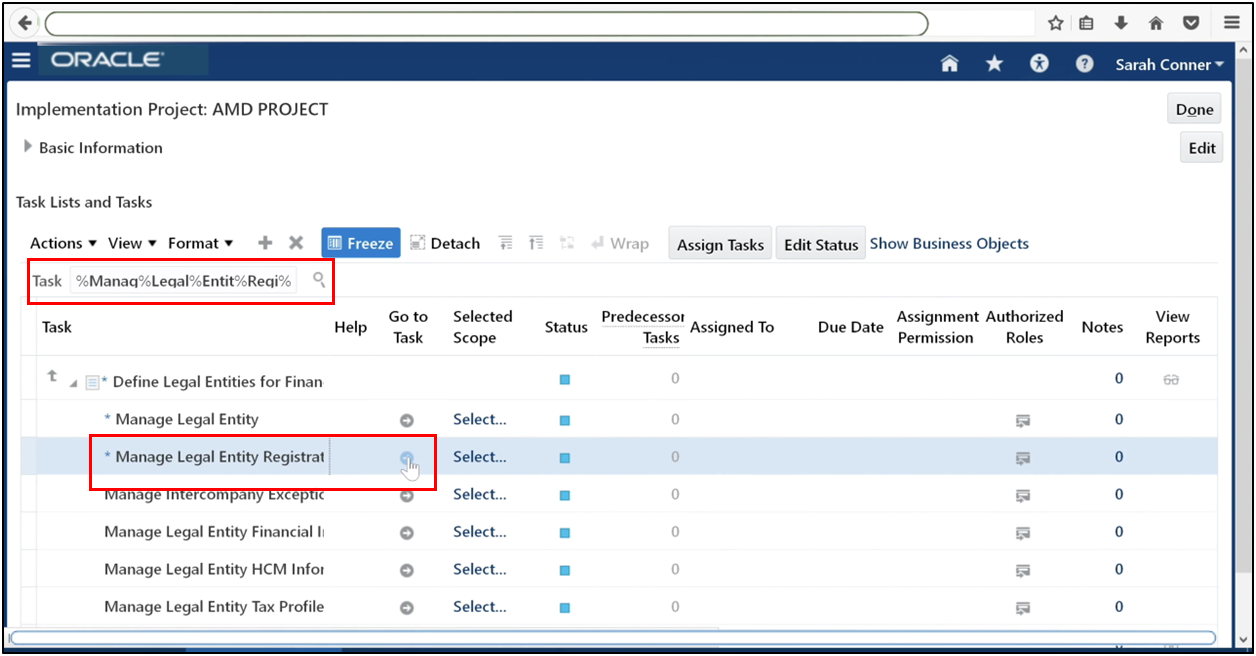Click the Done button
This screenshot has height=656, width=1256.
1193,108
